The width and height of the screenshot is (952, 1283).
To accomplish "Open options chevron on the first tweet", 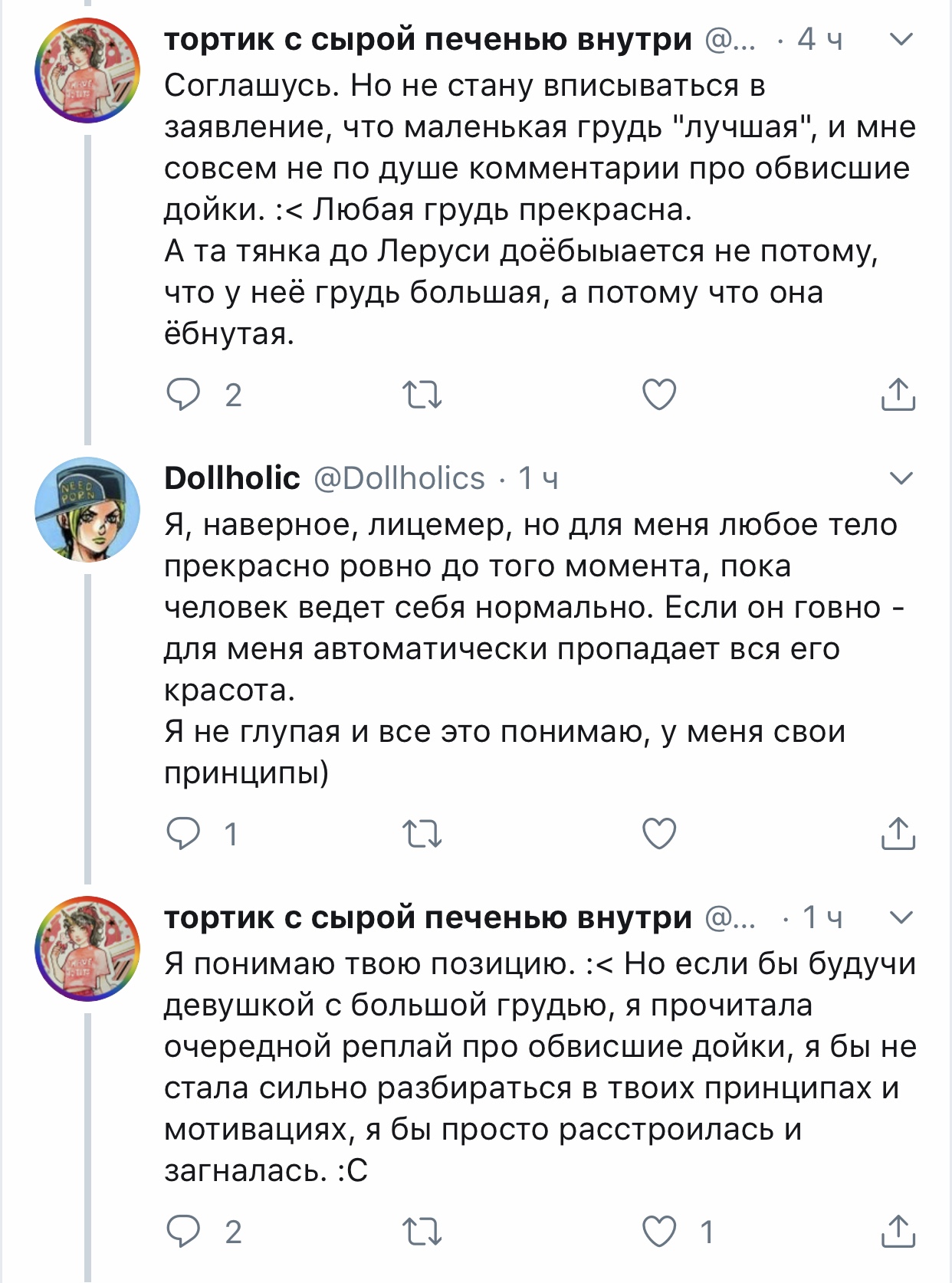I will pos(901,39).
